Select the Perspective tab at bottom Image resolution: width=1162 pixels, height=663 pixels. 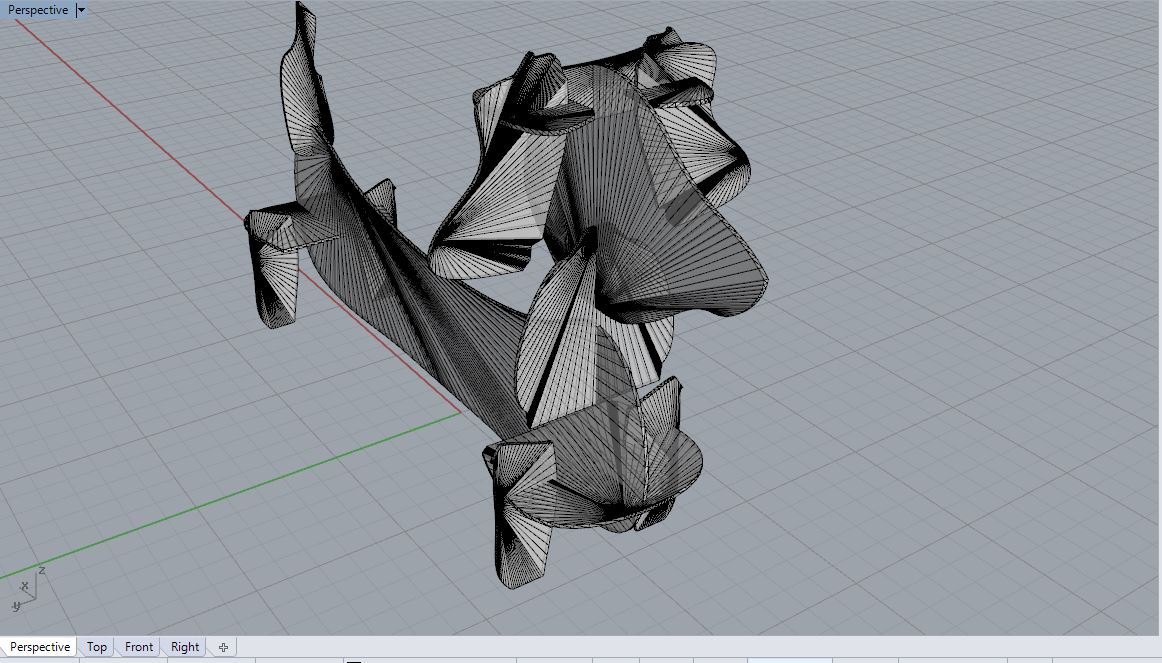tap(39, 647)
